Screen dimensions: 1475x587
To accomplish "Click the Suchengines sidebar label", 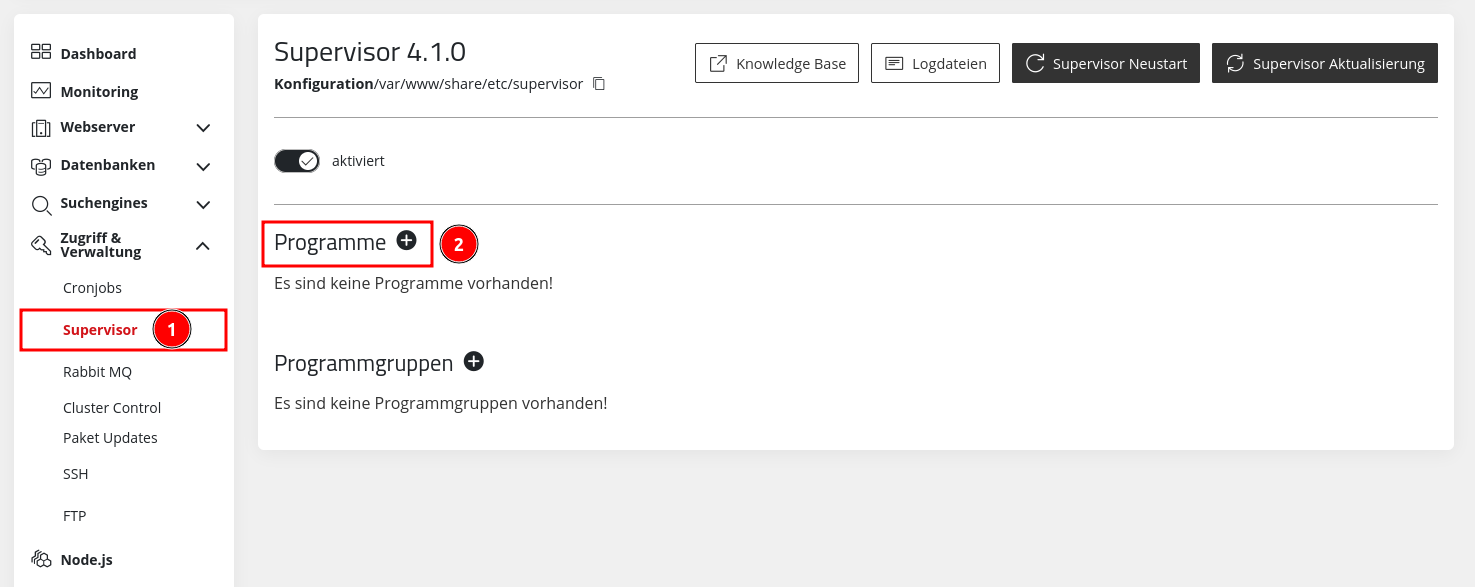I will coord(104,203).
